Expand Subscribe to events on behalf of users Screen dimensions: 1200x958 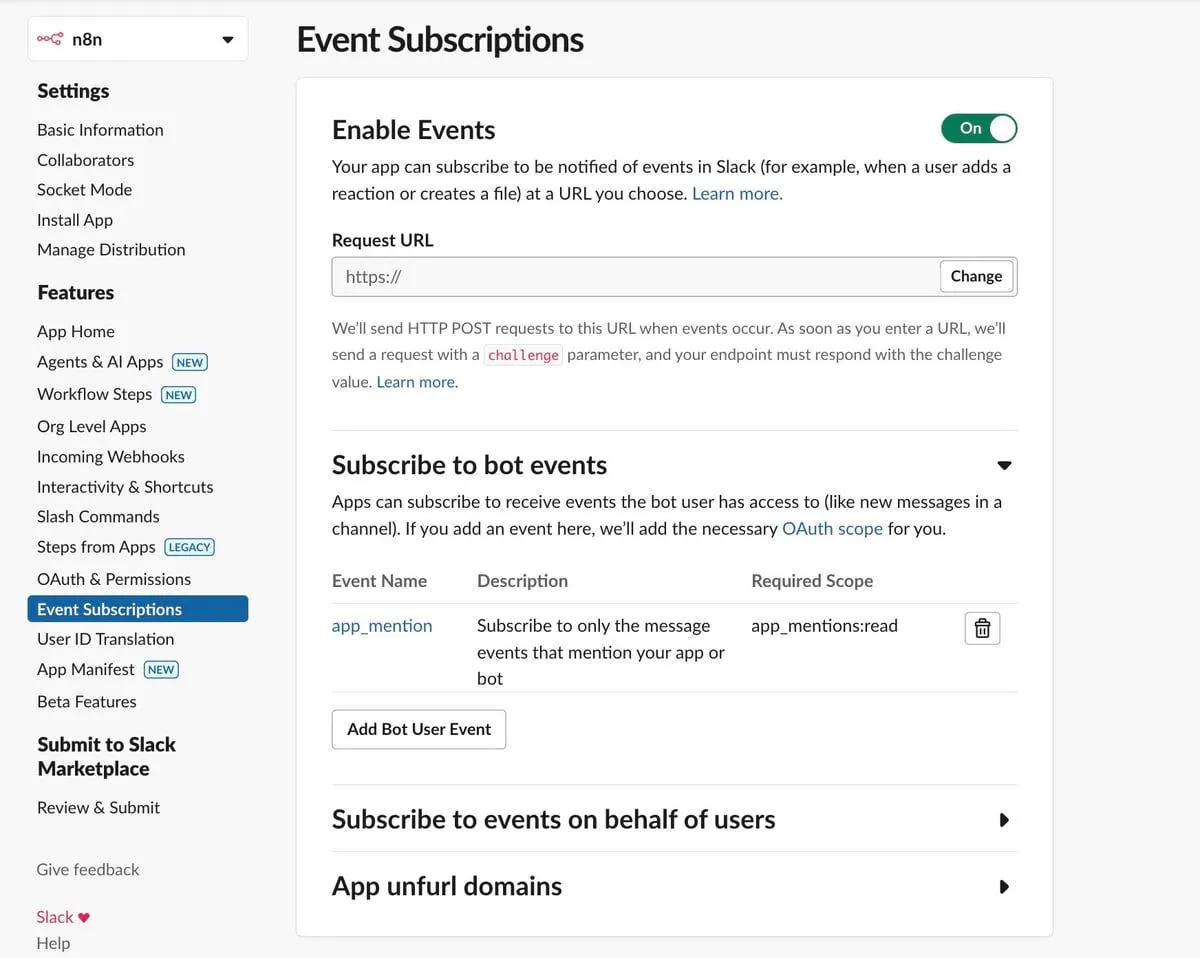click(x=1004, y=820)
